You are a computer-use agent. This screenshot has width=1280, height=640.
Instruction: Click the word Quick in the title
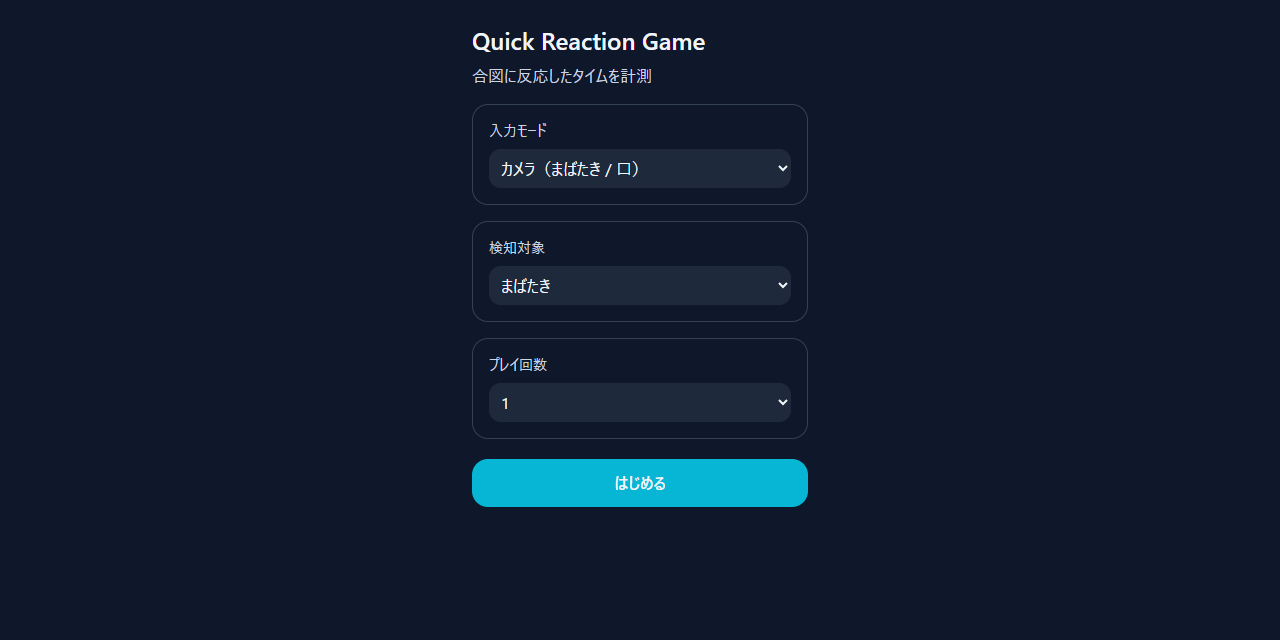(503, 42)
